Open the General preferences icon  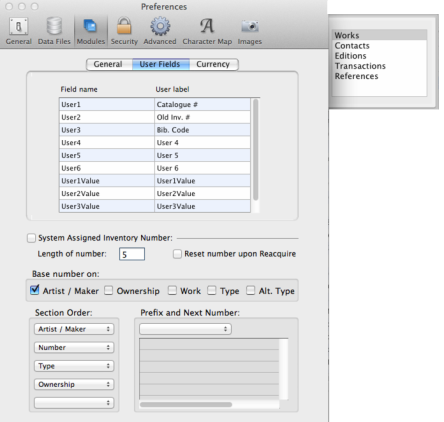(x=19, y=31)
